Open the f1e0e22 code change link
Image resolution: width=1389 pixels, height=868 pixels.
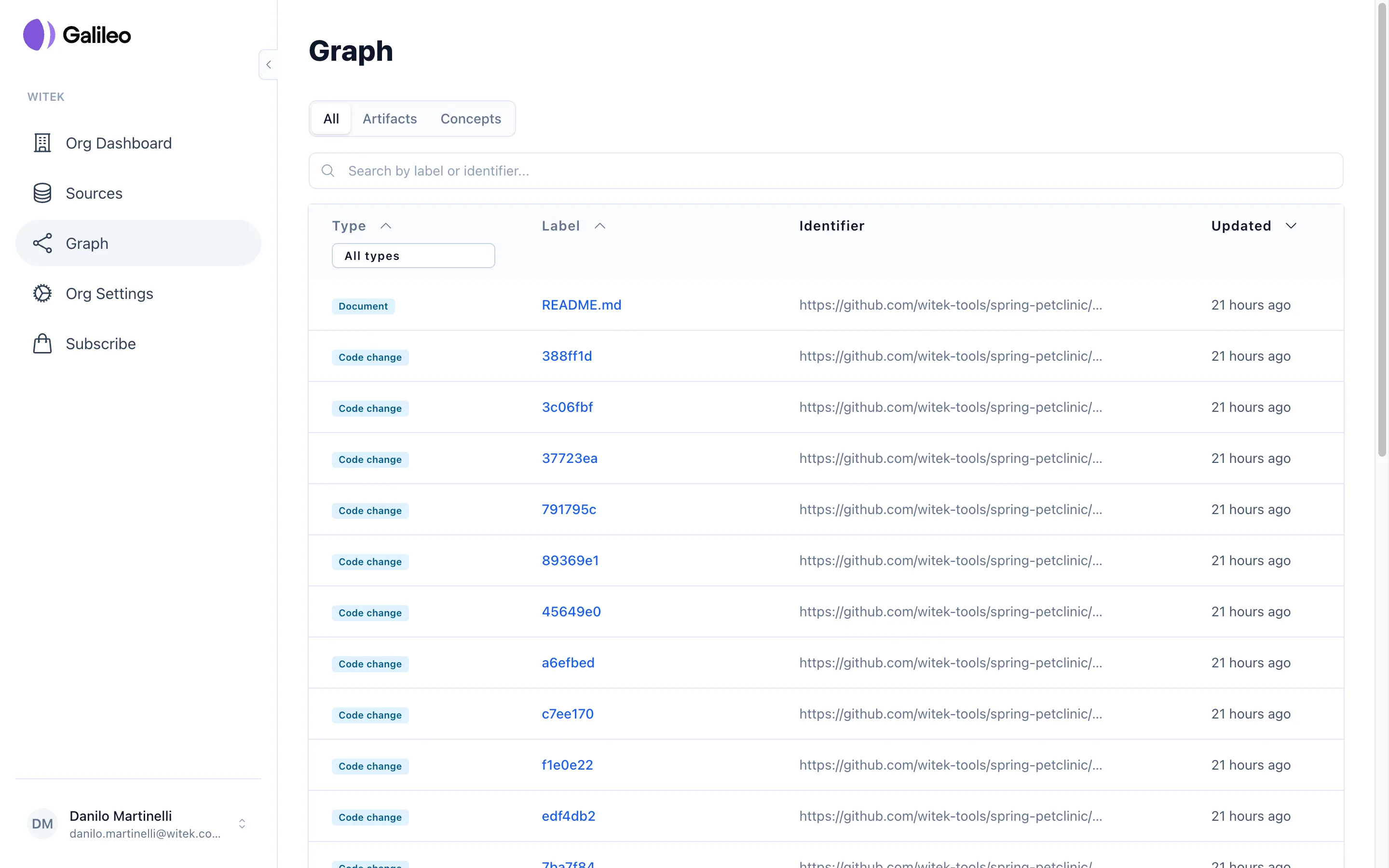pyautogui.click(x=567, y=765)
